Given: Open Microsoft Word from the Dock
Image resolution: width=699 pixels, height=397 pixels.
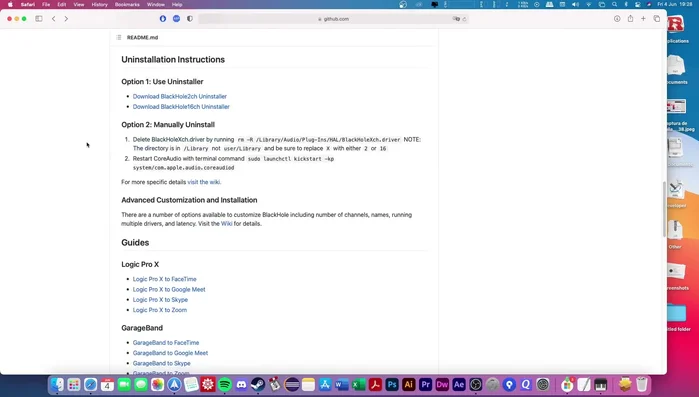Looking at the screenshot, I should point(342,385).
